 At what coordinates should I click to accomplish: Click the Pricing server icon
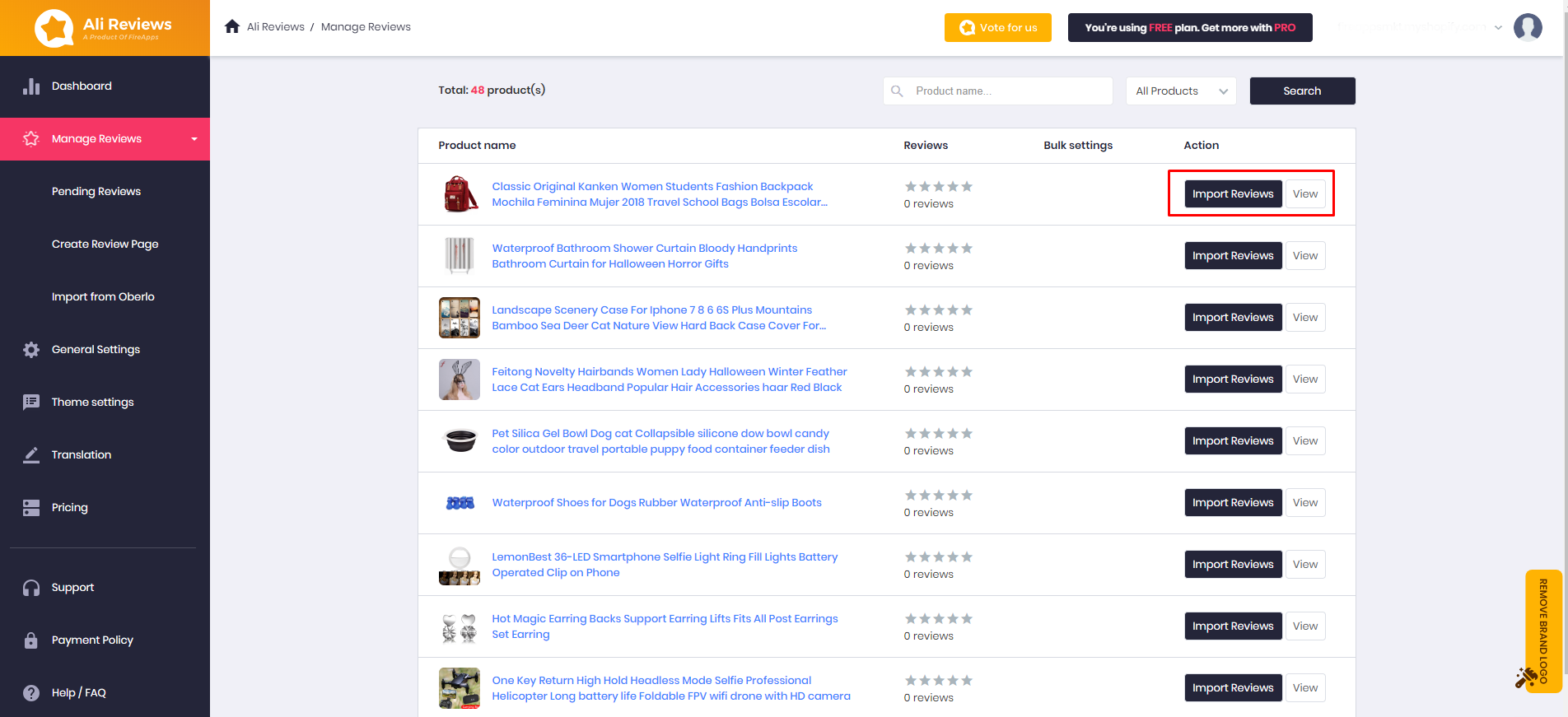(x=31, y=508)
